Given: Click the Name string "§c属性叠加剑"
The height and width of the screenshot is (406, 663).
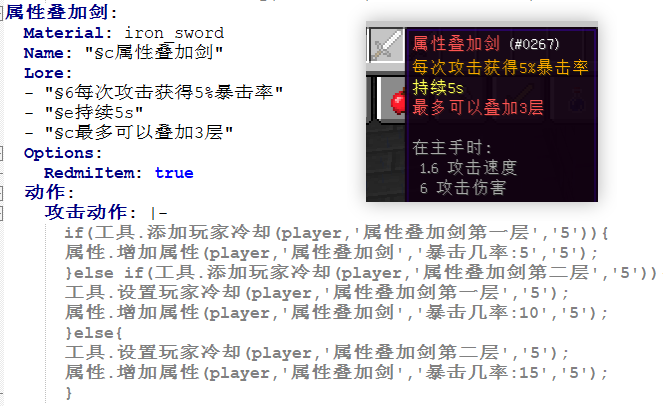Looking at the screenshot, I should click(154, 53).
